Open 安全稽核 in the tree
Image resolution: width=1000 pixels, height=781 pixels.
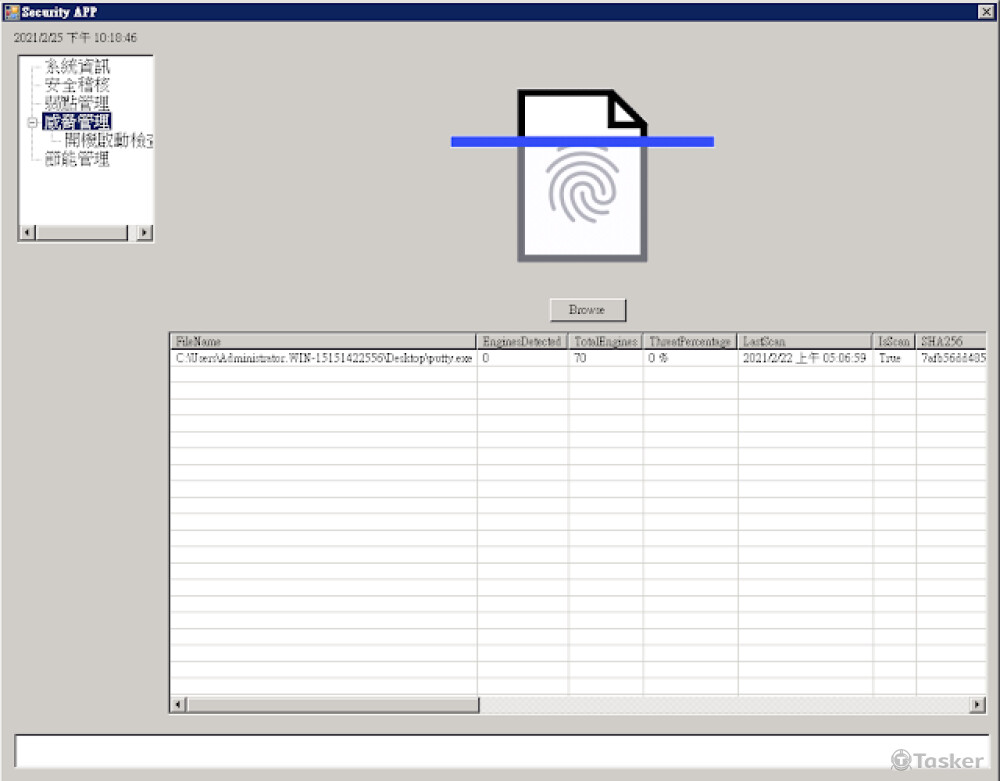(x=77, y=86)
